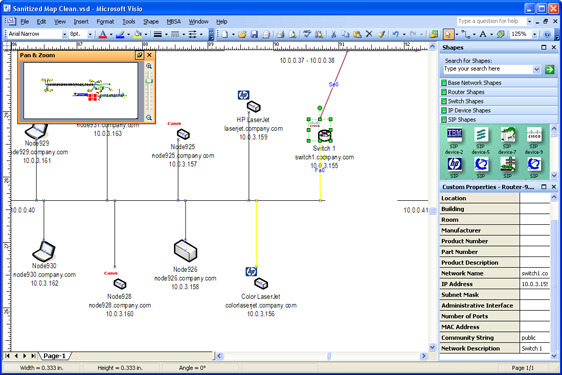Select the Page-1 sheet tab
This screenshot has height=375, width=562.
[54, 356]
